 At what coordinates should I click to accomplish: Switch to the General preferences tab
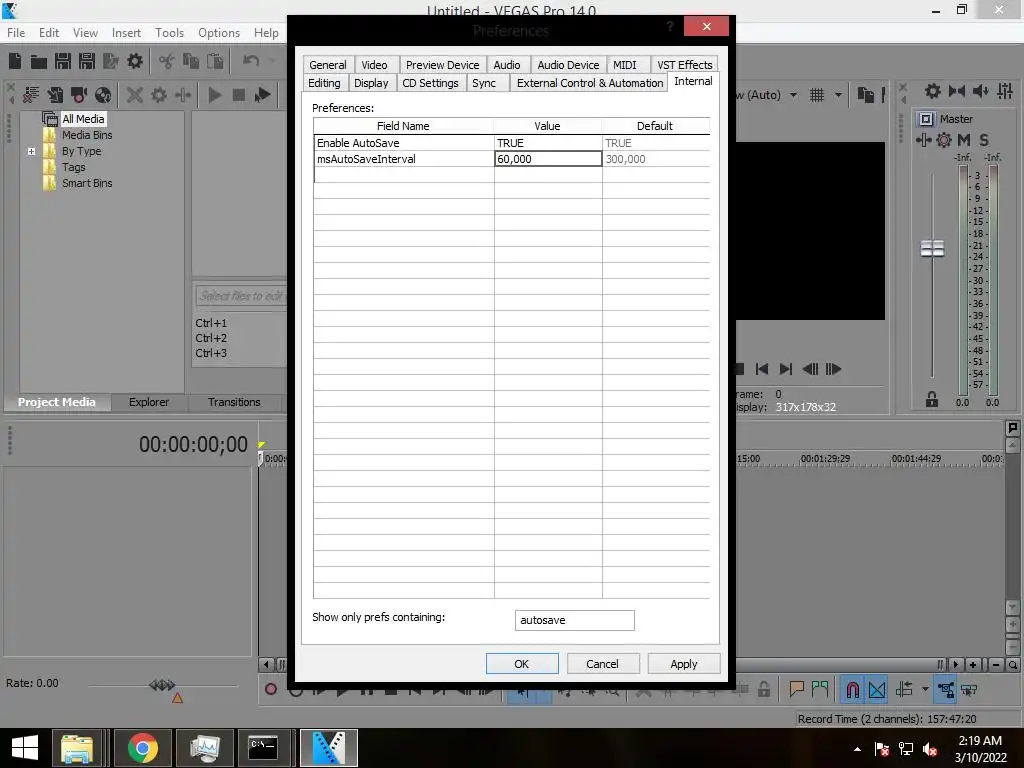pos(328,65)
